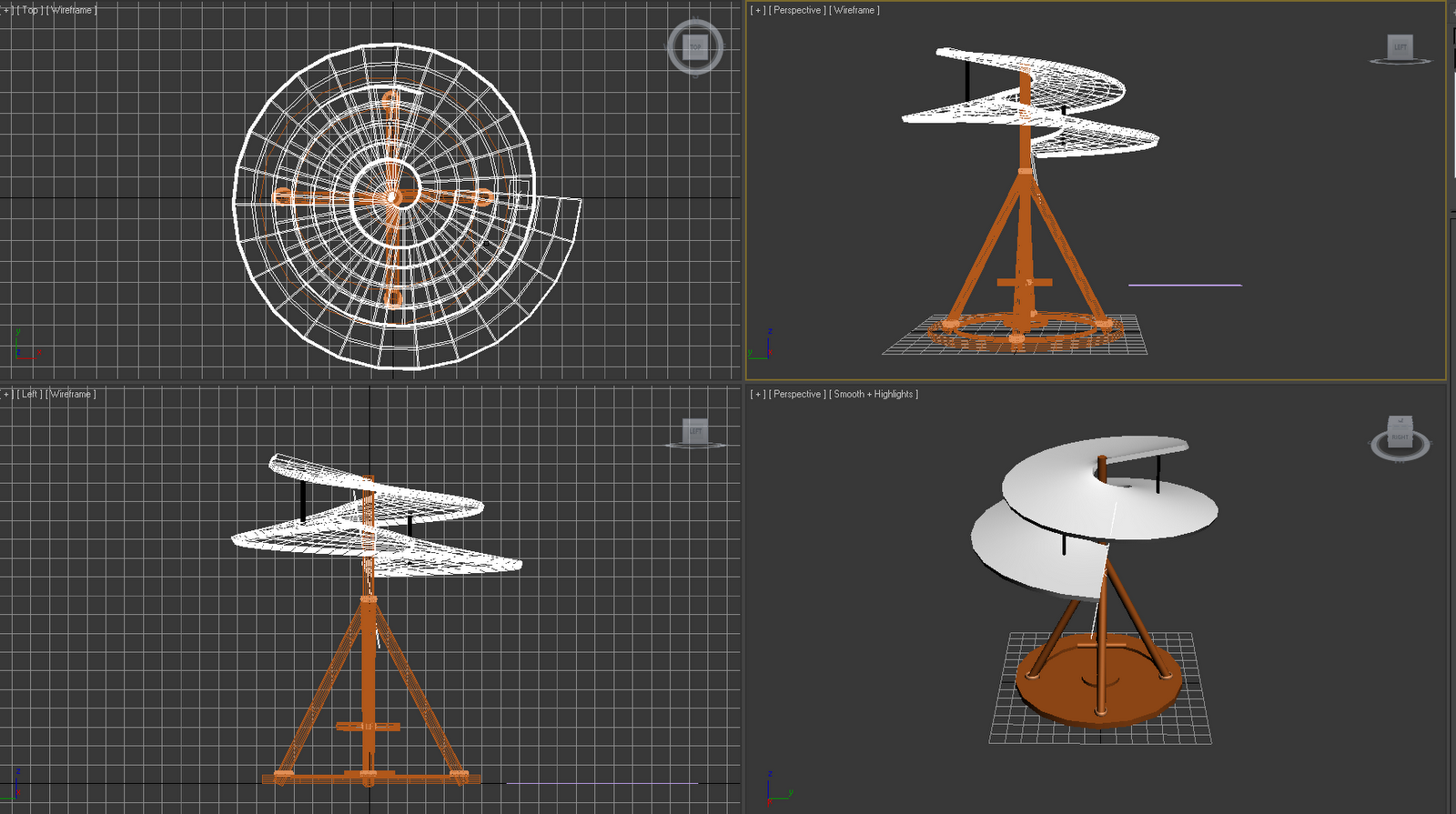
Task: Select the orange base ring in wireframe Perspective
Action: (1026, 331)
